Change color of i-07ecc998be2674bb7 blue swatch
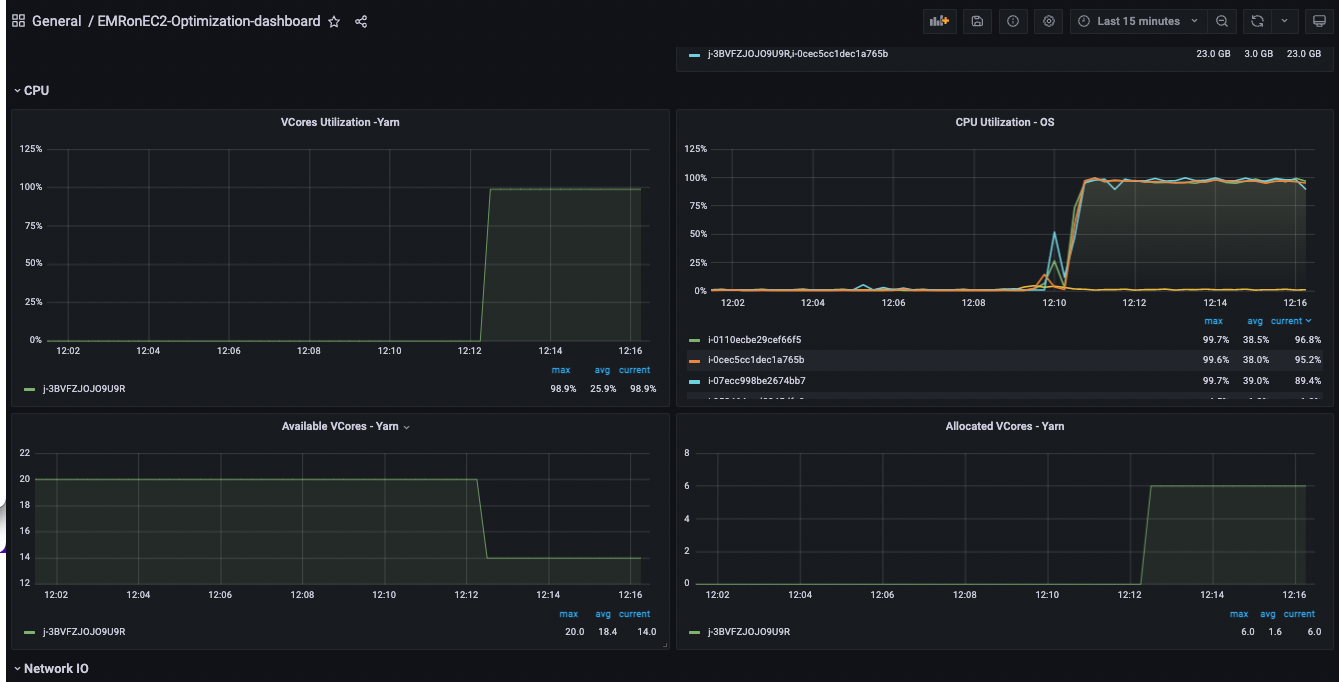 [694, 381]
